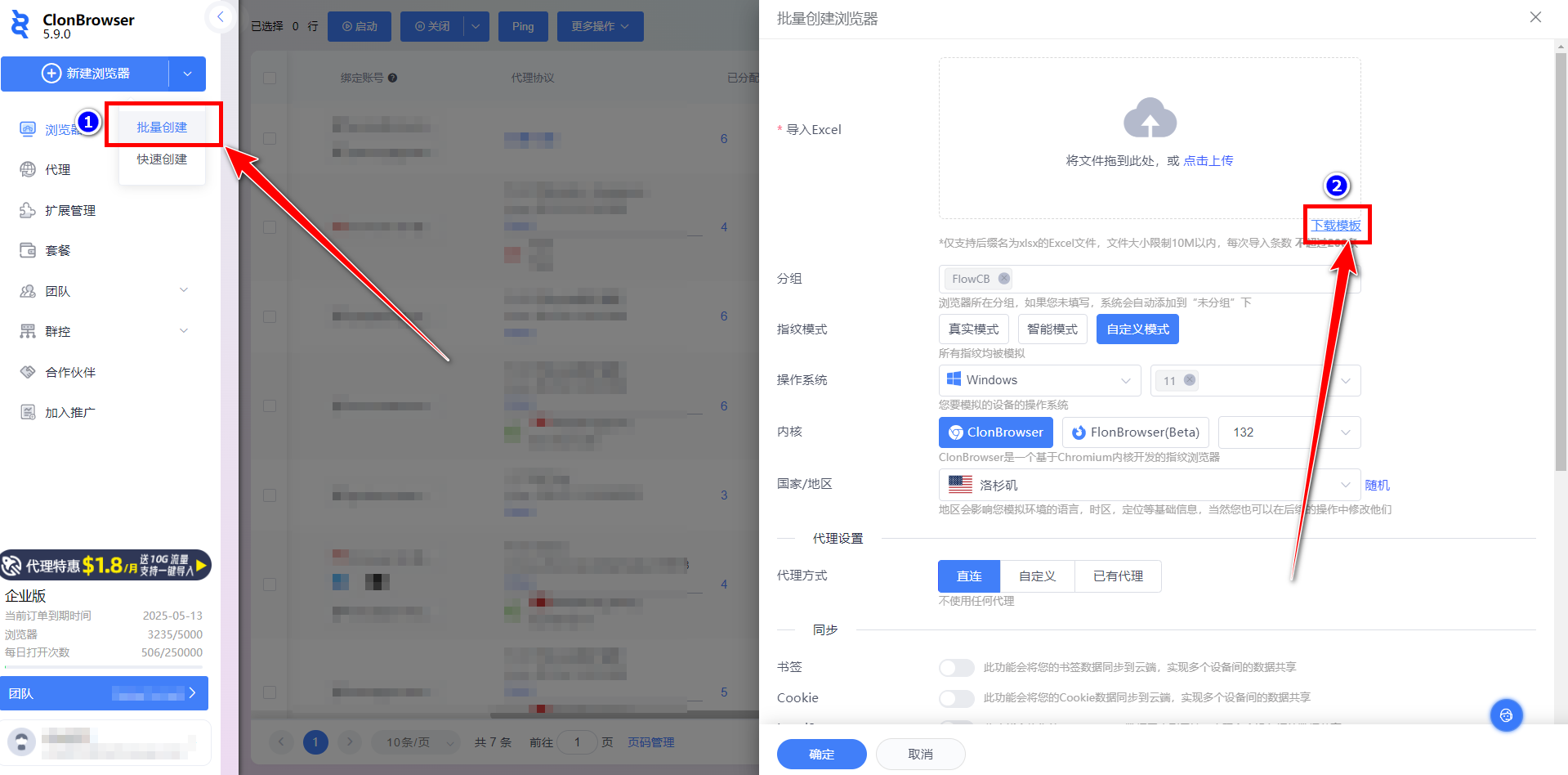
Task: Open 扩展管理 in the sidebar
Action: tap(58, 210)
